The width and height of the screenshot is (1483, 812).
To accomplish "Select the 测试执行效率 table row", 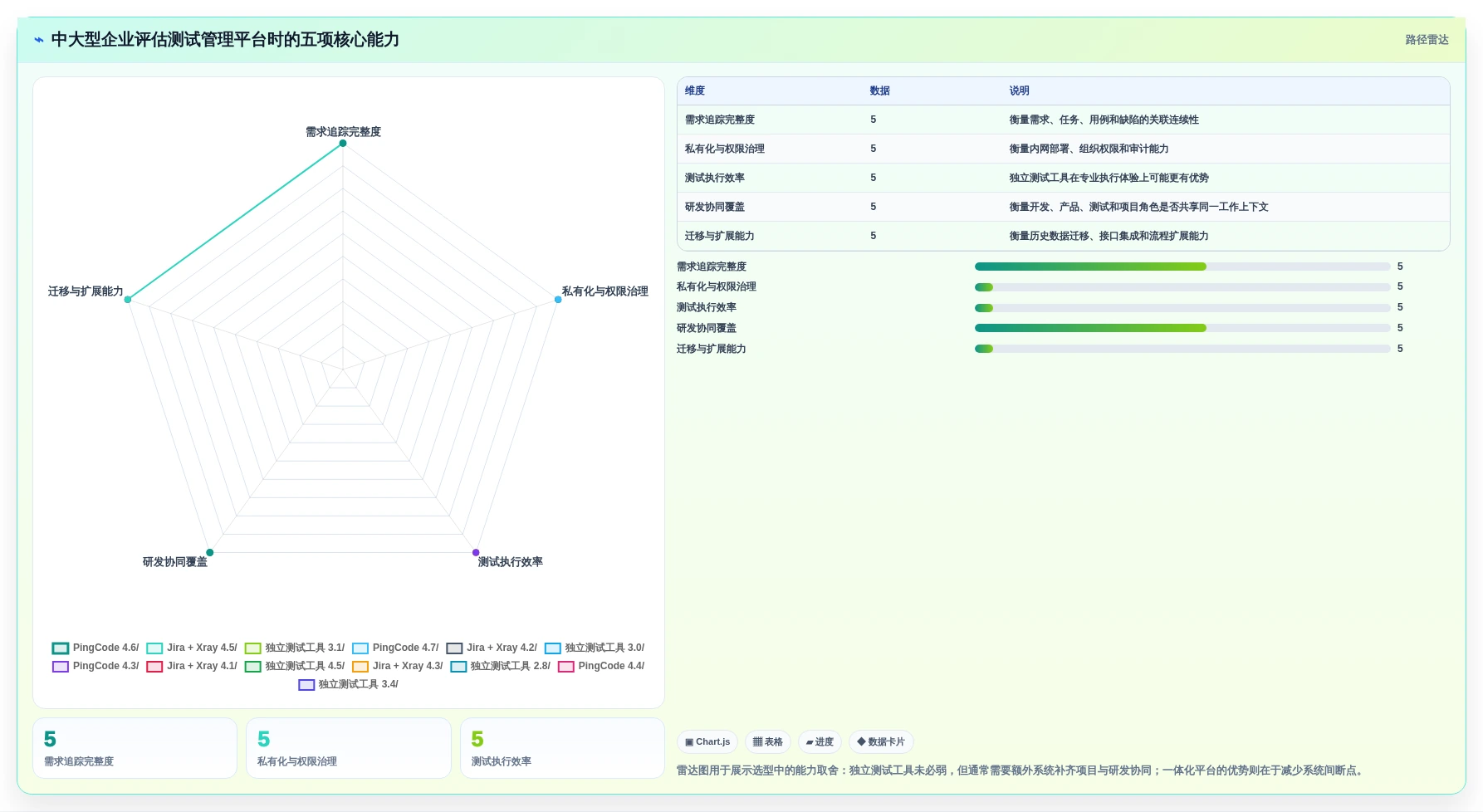I will [1064, 178].
